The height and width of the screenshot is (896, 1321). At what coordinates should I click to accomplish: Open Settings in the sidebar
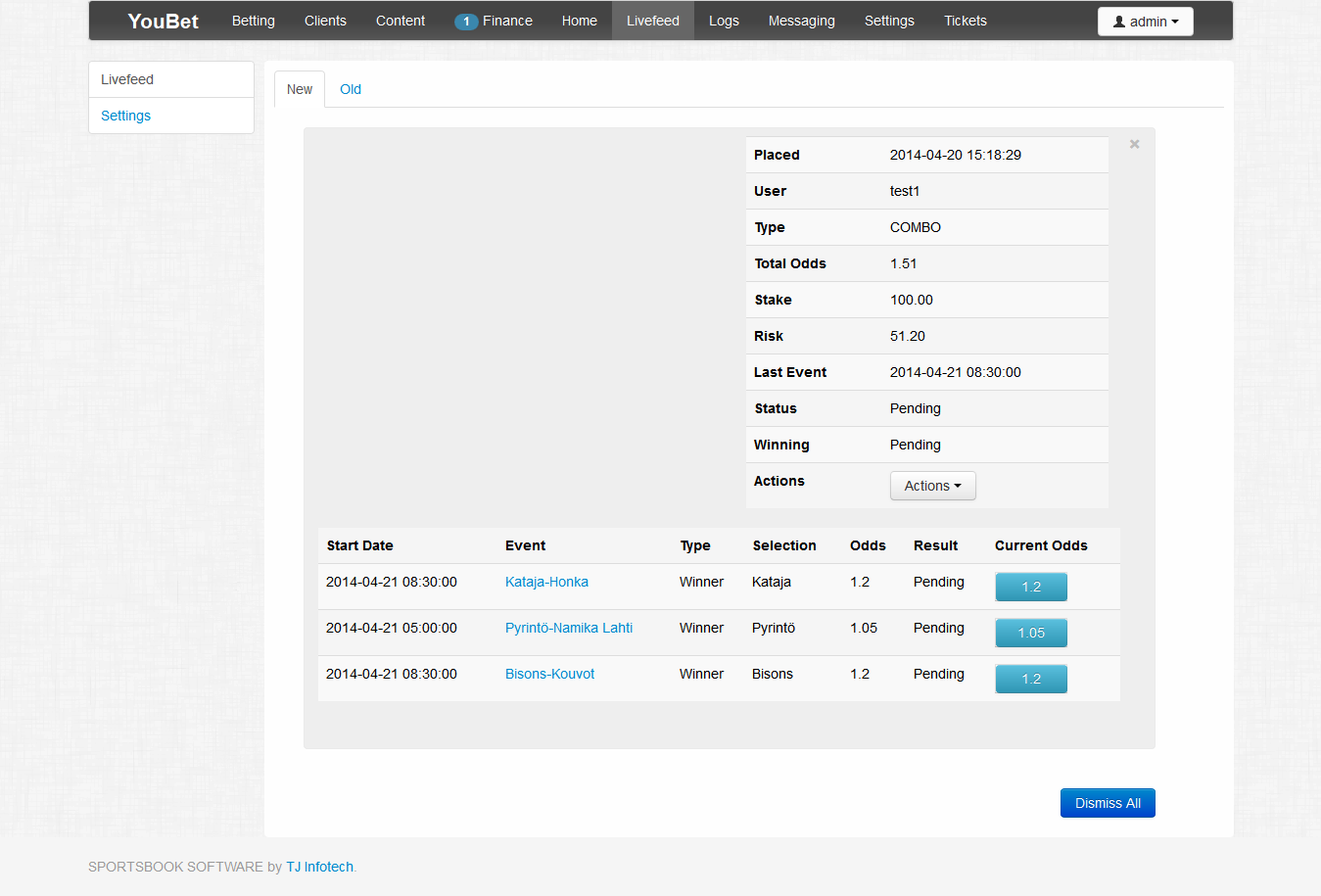pyautogui.click(x=171, y=116)
